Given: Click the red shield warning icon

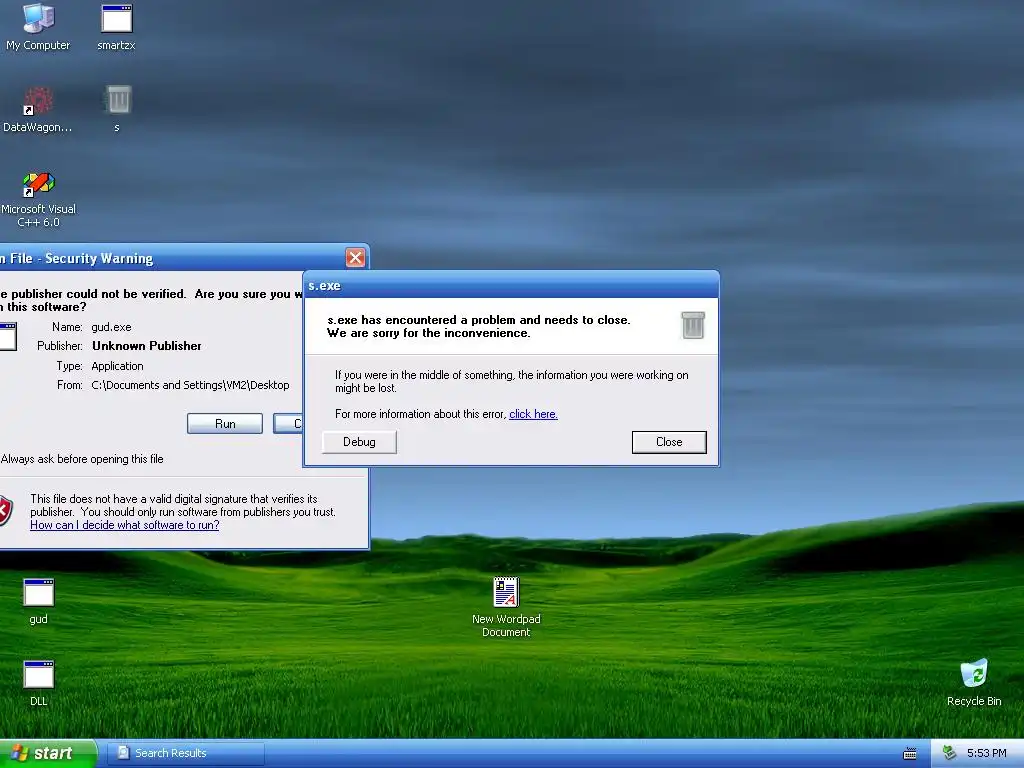Looking at the screenshot, I should click(5, 510).
